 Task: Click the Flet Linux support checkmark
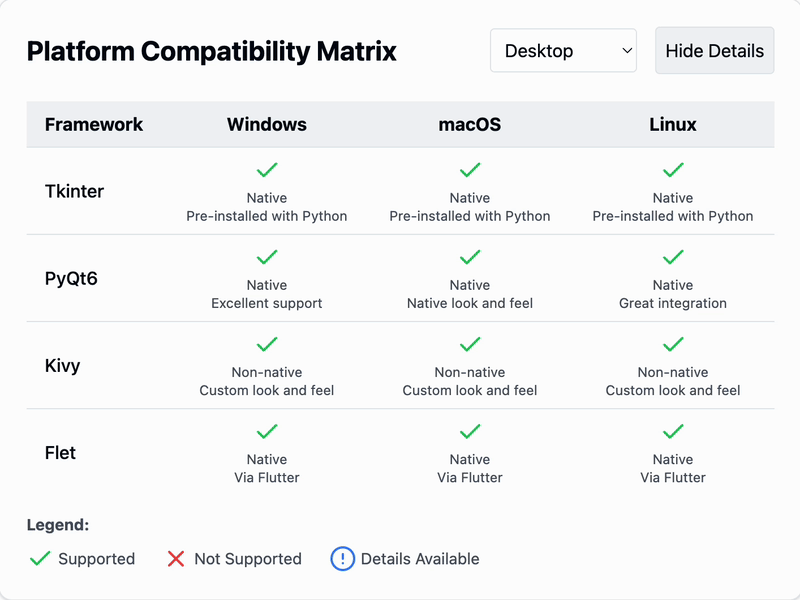tap(673, 432)
